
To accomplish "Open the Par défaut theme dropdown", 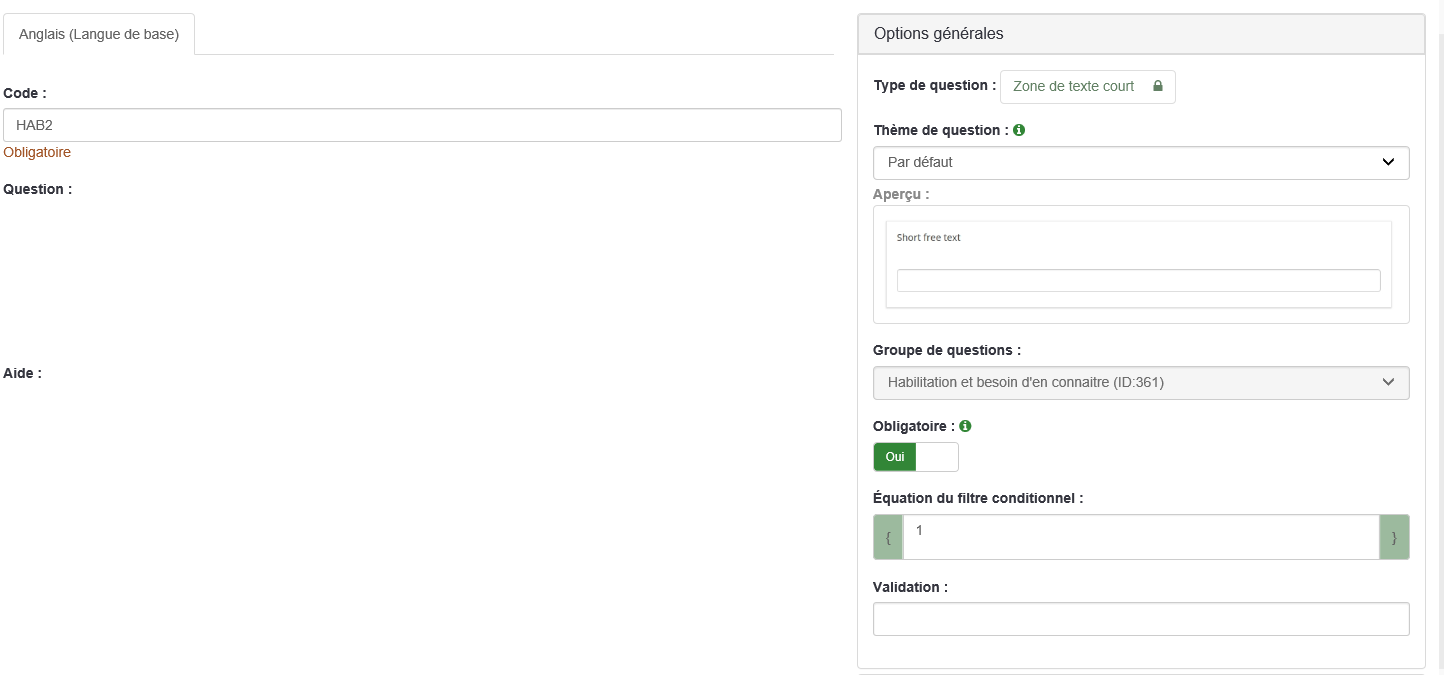I will click(1140, 163).
